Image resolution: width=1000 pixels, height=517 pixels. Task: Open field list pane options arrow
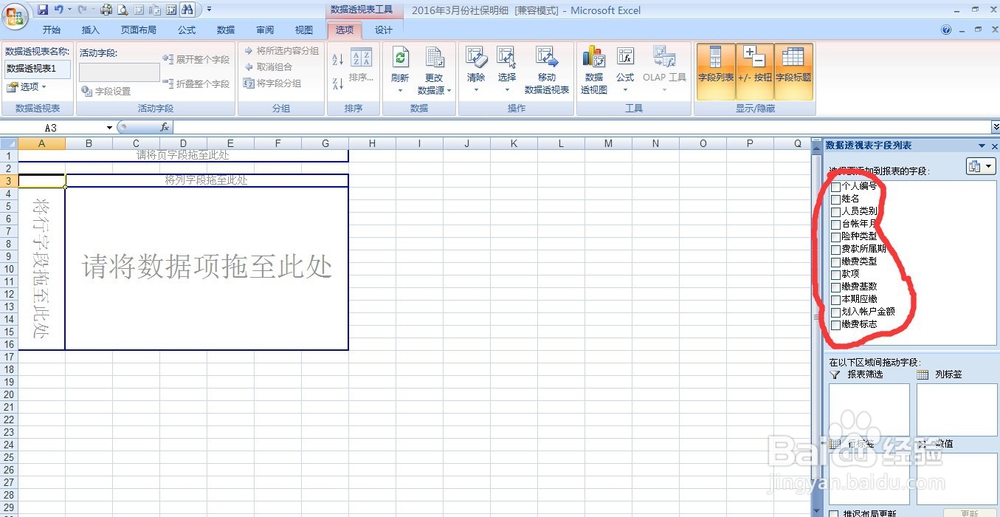[x=983, y=146]
